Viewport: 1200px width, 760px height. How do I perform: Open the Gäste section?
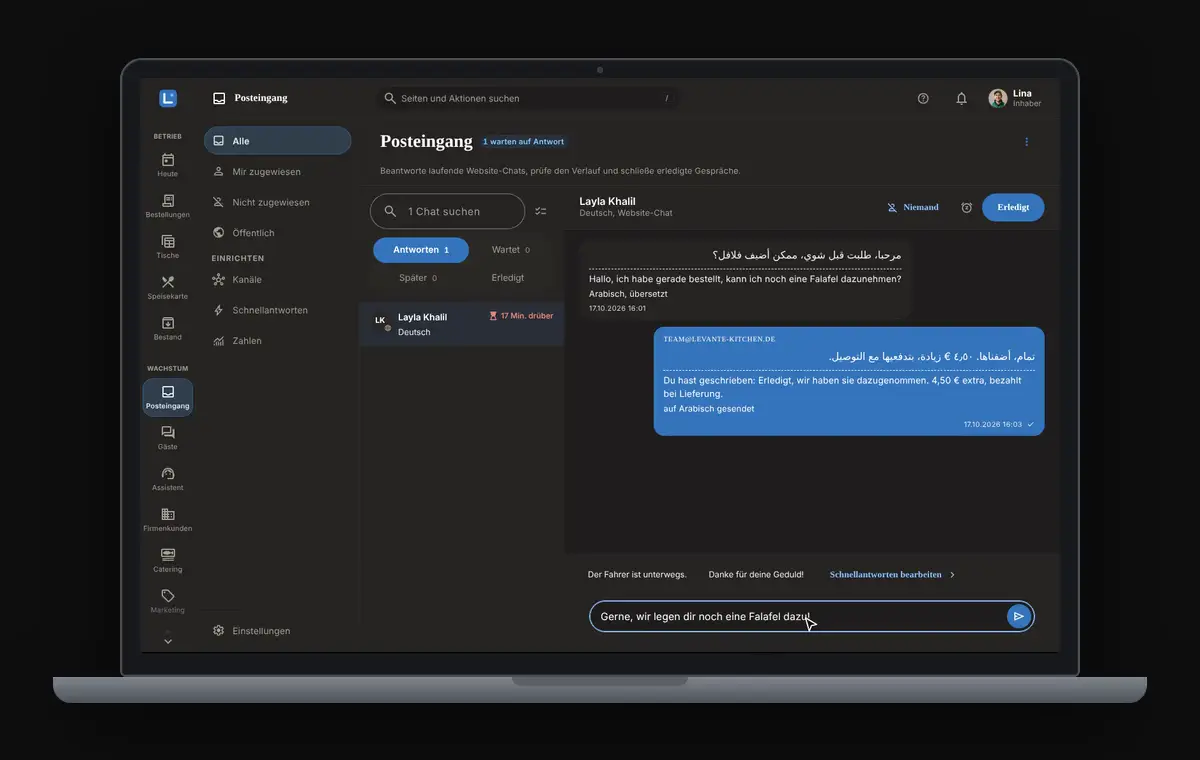[x=167, y=439]
